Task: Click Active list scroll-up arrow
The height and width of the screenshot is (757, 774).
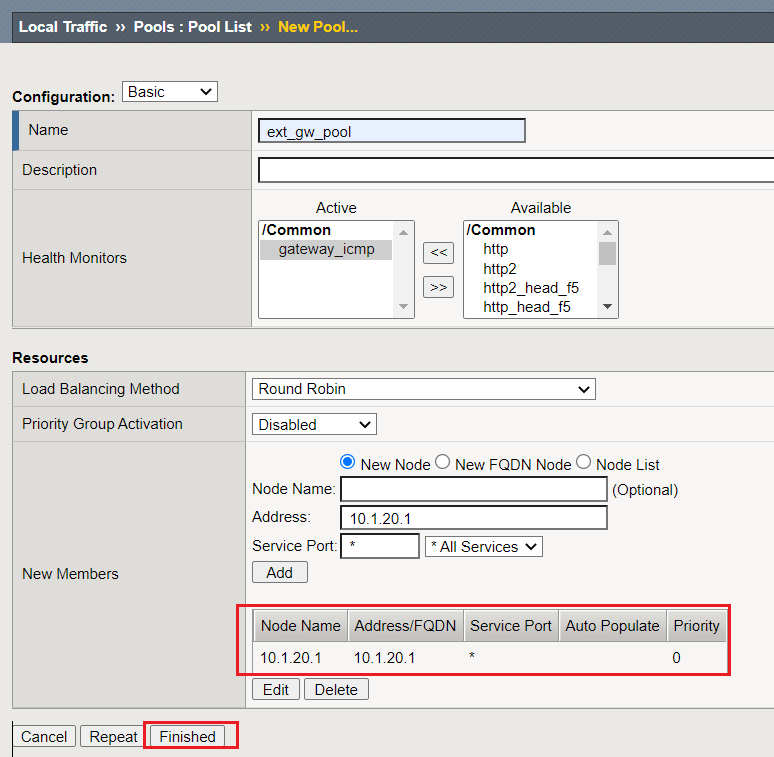Action: click(x=403, y=232)
